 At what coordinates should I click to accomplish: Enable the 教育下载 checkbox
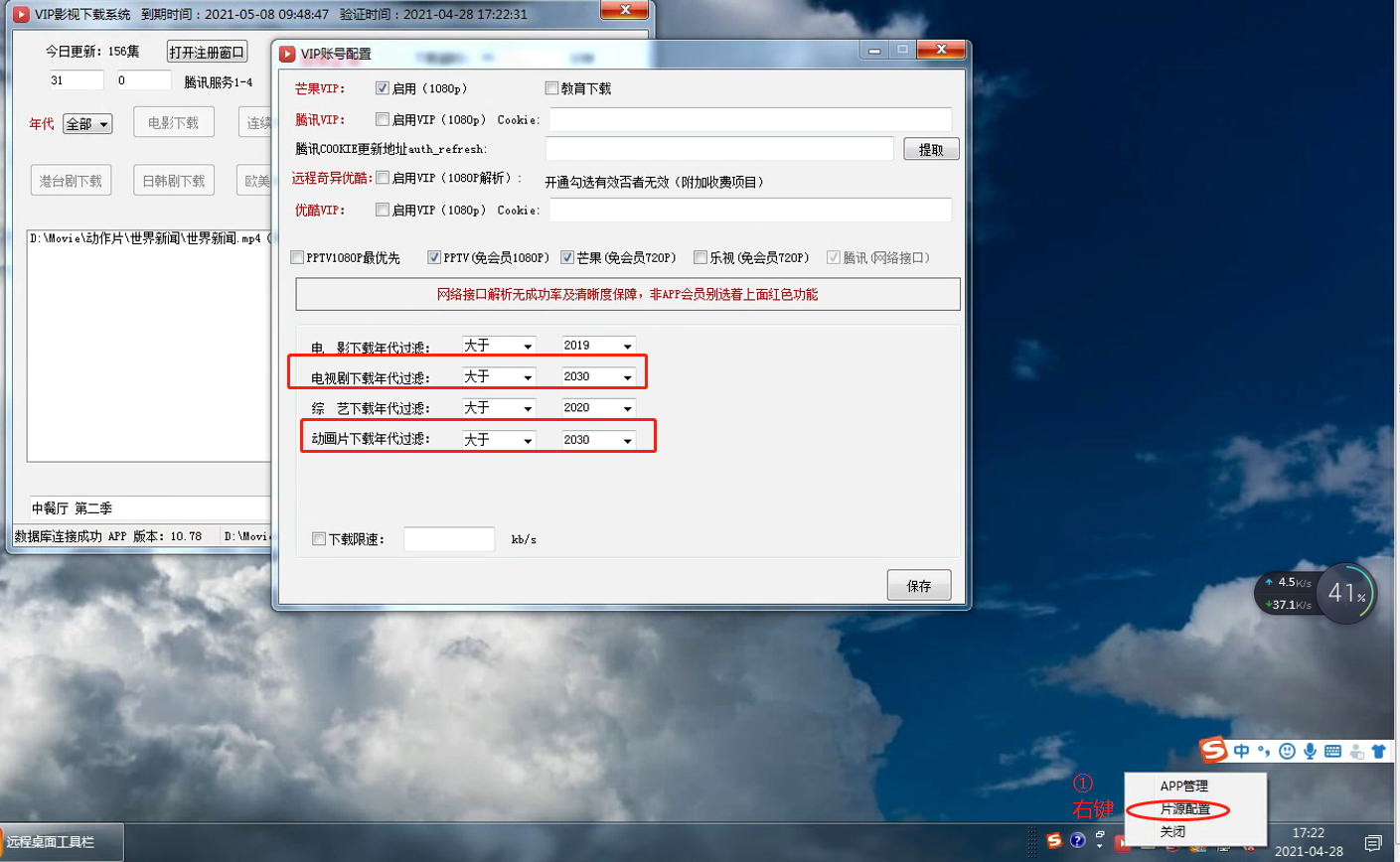(x=551, y=88)
